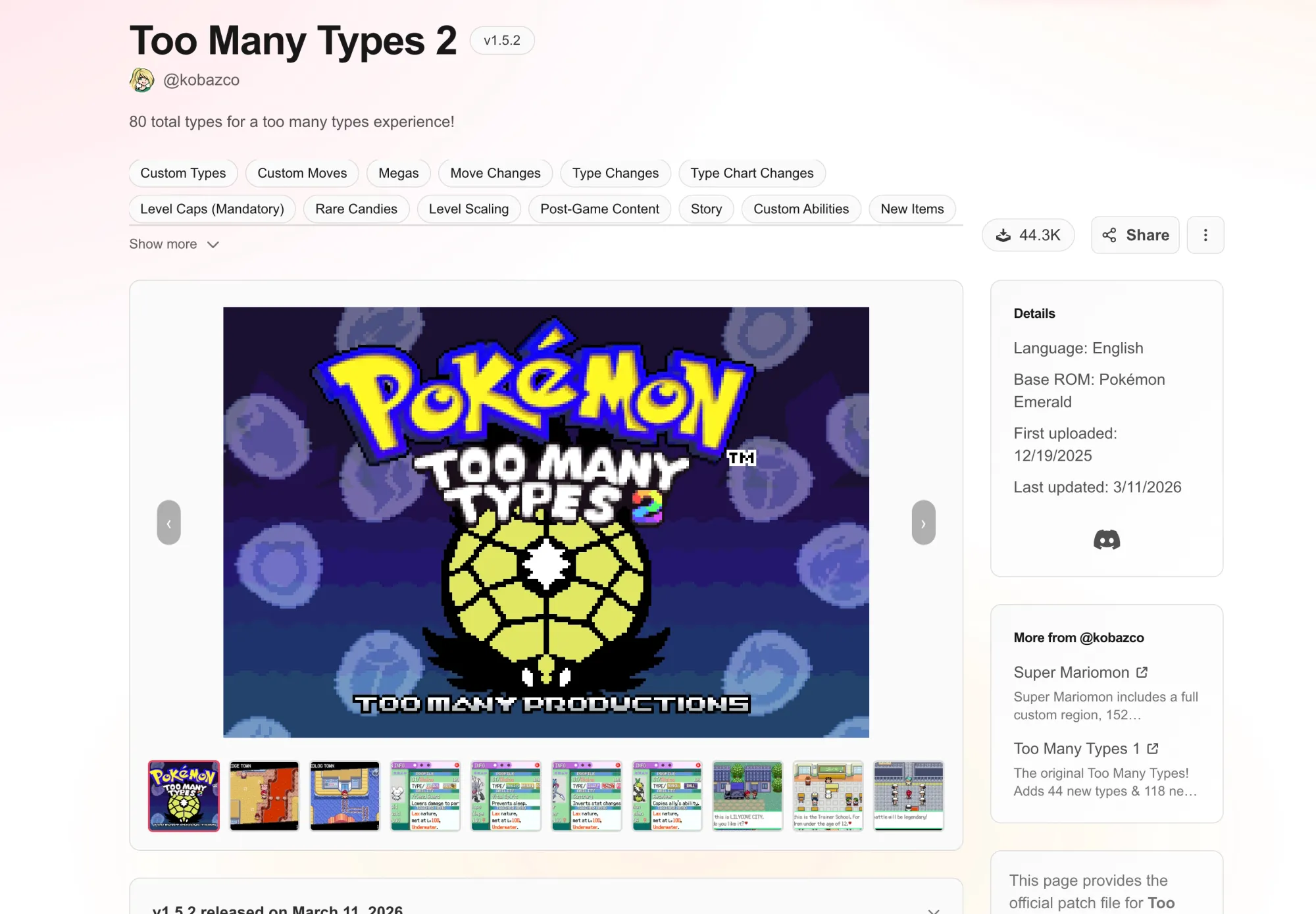
Task: Select the Custom Types tag
Action: point(183,173)
